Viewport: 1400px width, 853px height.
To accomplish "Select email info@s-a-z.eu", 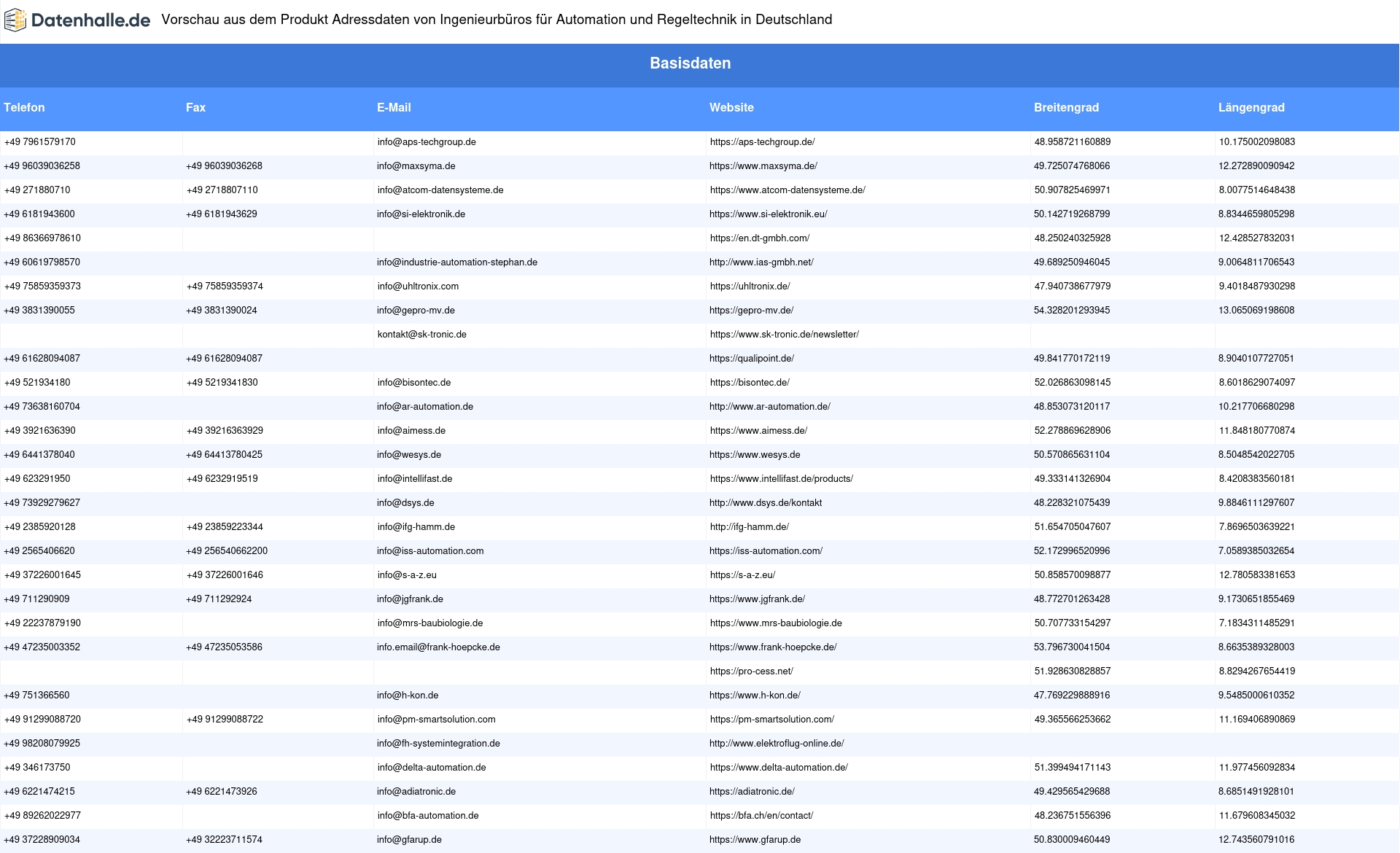I will 408,575.
